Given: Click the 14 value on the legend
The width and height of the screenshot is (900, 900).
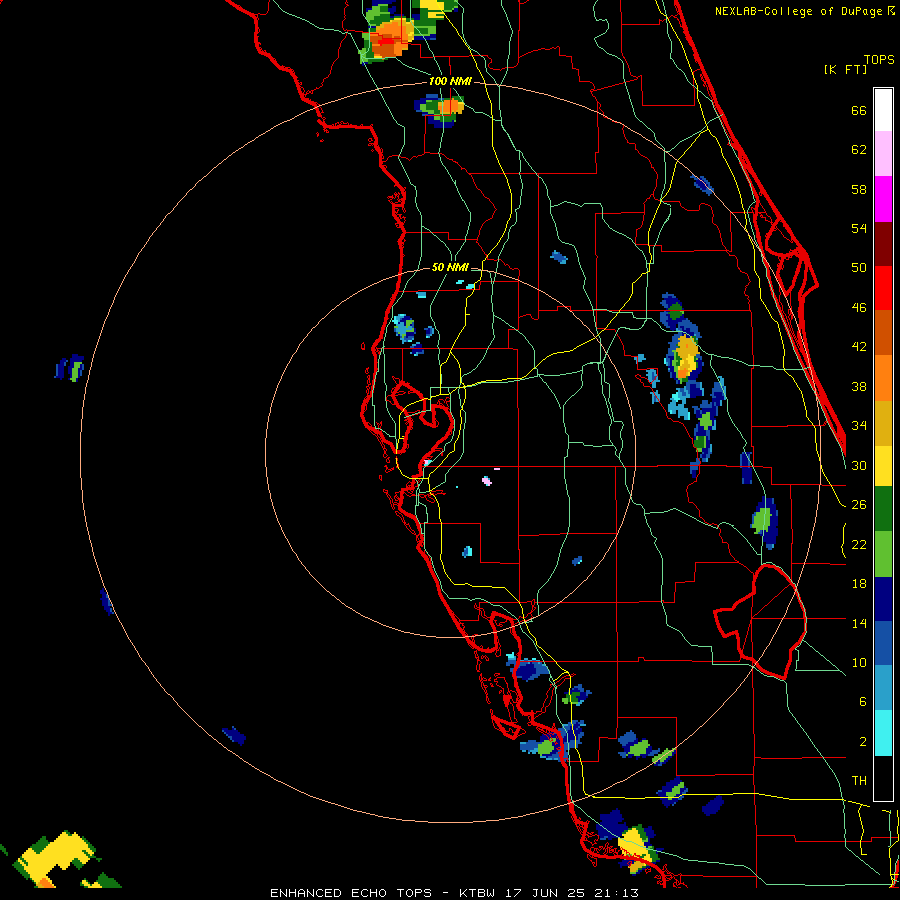Looking at the screenshot, I should click(859, 623).
